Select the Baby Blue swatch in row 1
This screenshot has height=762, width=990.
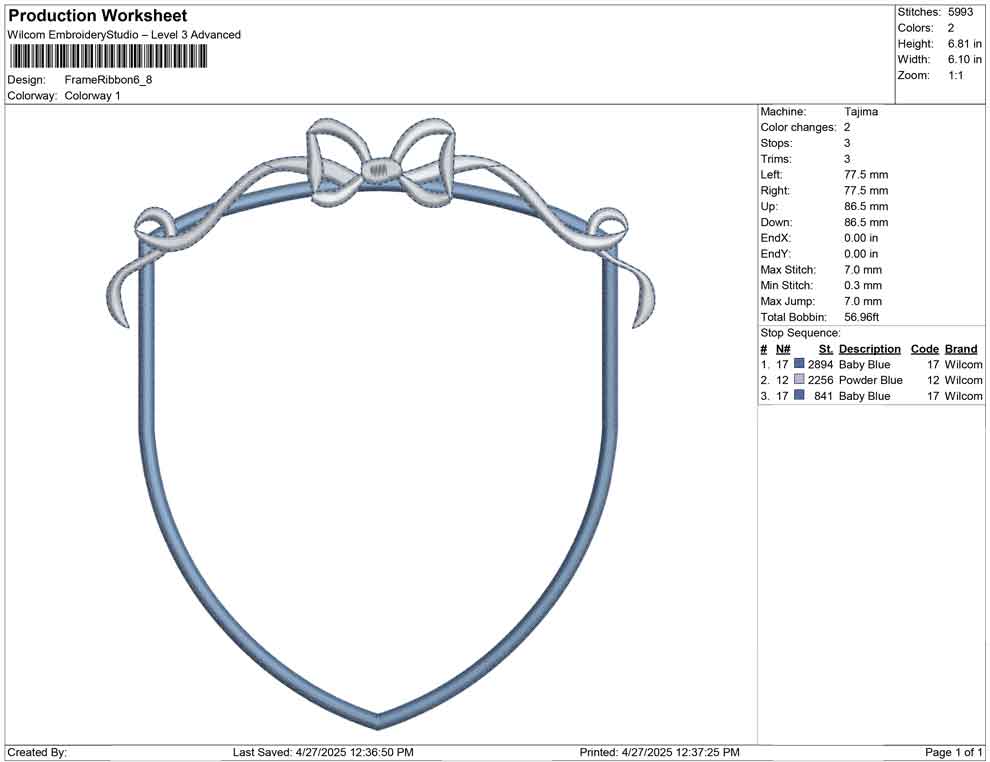(x=798, y=364)
